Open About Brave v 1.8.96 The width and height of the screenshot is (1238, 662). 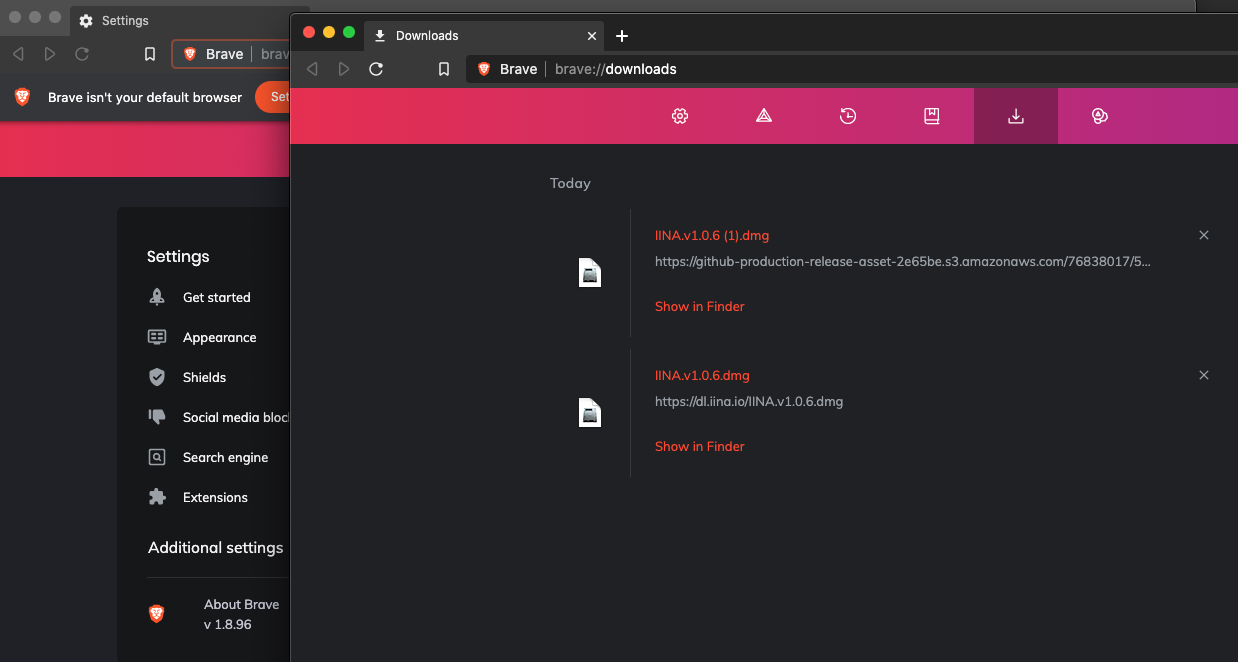point(241,614)
